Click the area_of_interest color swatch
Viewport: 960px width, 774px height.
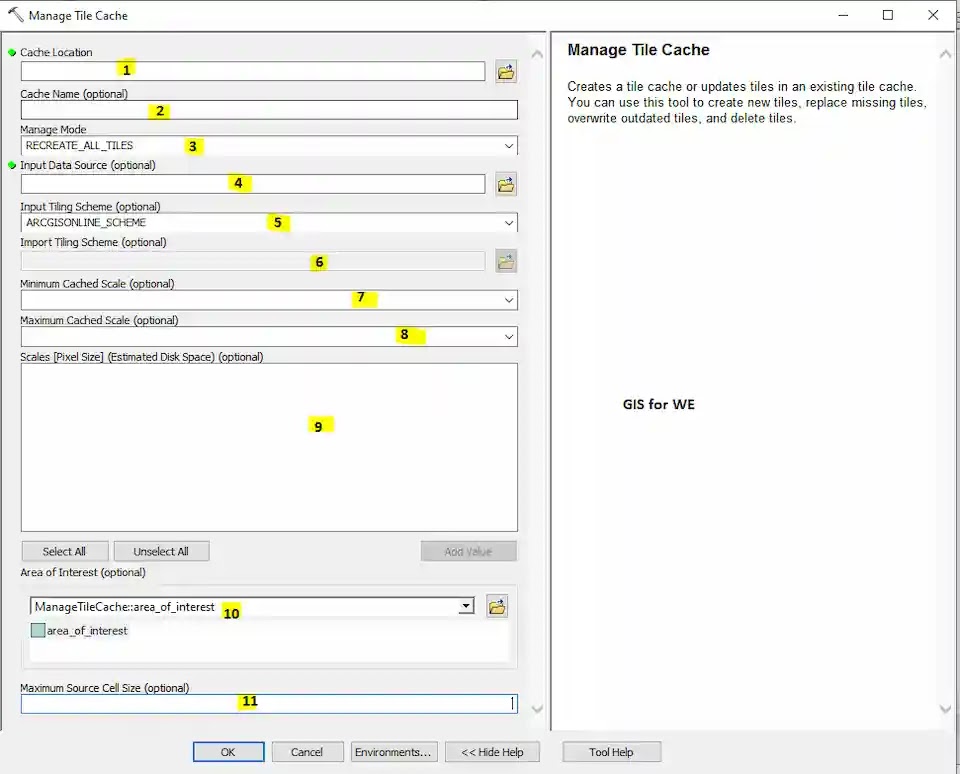38,630
